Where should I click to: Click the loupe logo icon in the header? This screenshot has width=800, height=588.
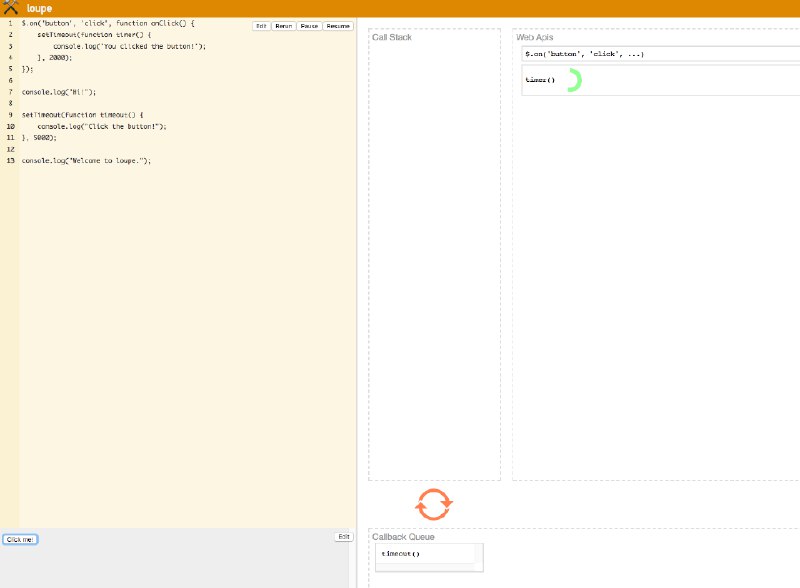pos(10,7)
